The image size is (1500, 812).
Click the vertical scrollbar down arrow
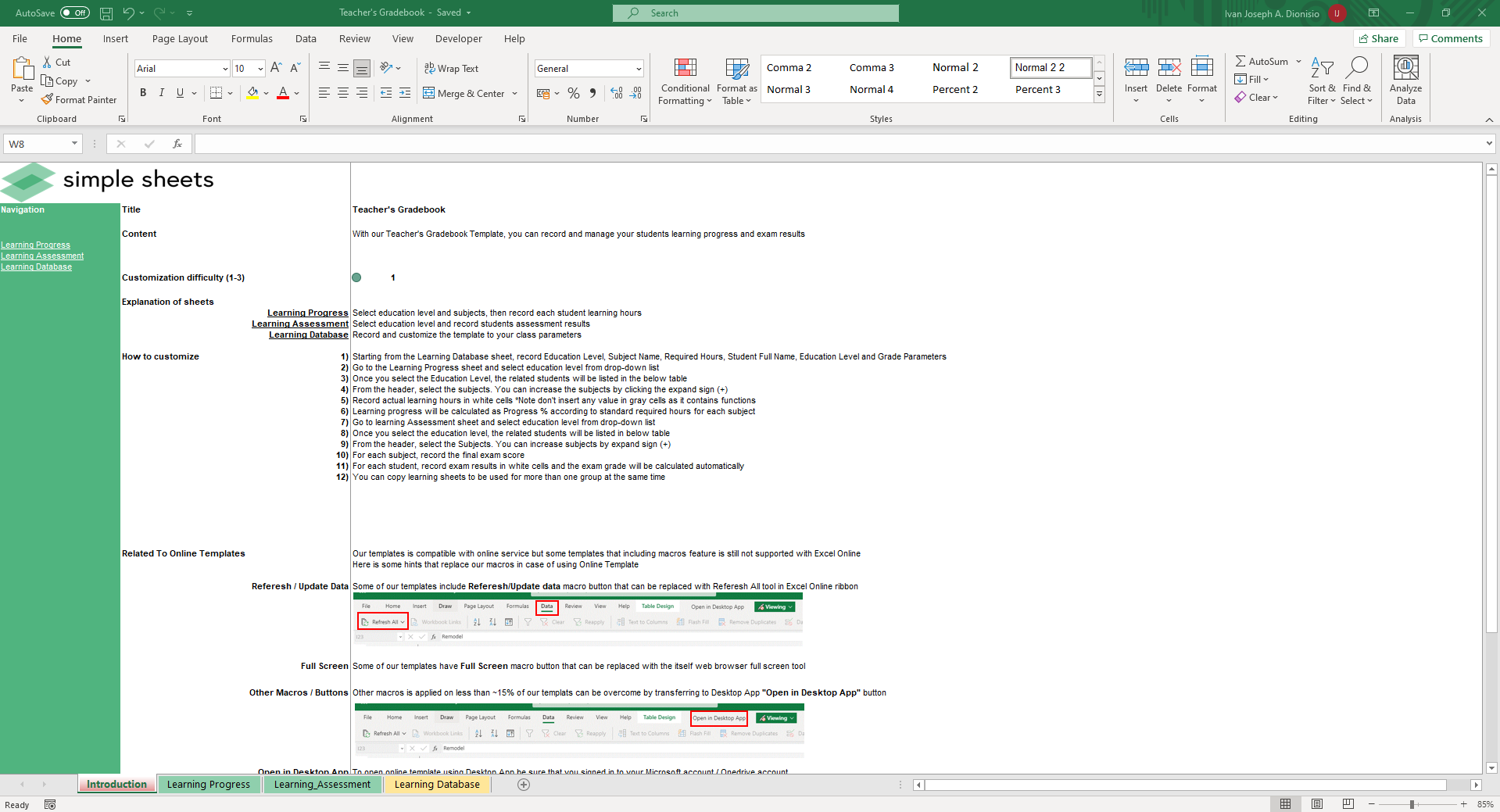coord(1491,768)
